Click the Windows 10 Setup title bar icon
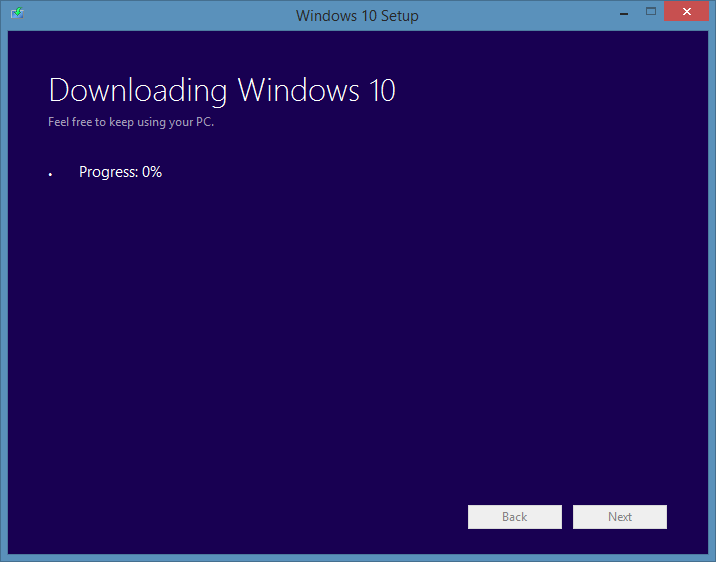The width and height of the screenshot is (716, 562). pos(17,13)
